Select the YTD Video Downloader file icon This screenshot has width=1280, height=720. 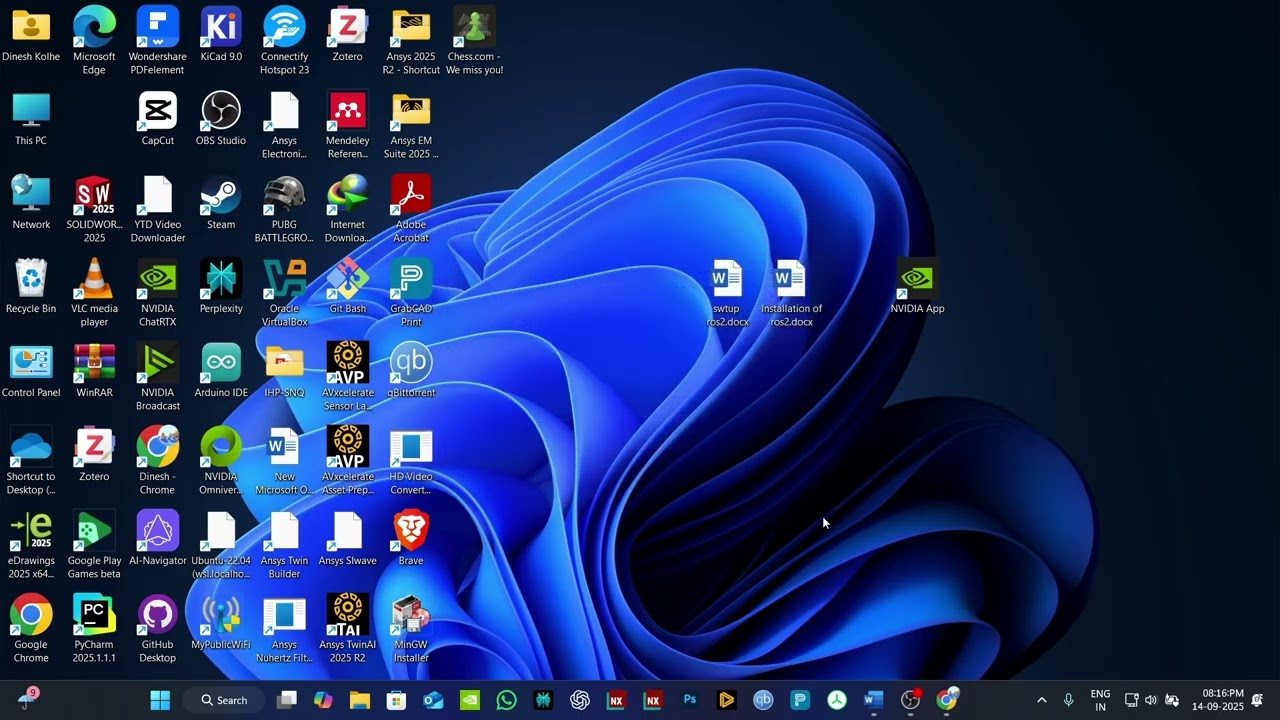tap(157, 210)
